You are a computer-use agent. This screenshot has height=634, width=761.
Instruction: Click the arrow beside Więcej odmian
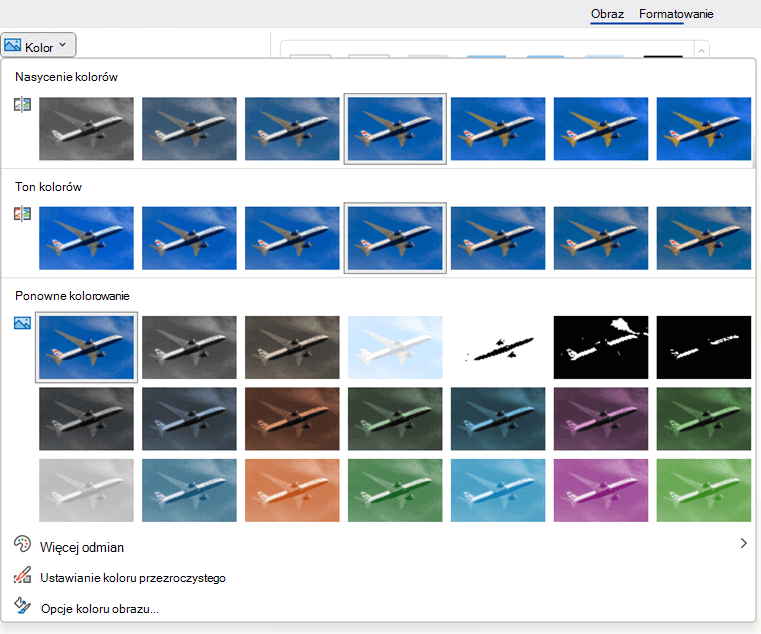744,543
